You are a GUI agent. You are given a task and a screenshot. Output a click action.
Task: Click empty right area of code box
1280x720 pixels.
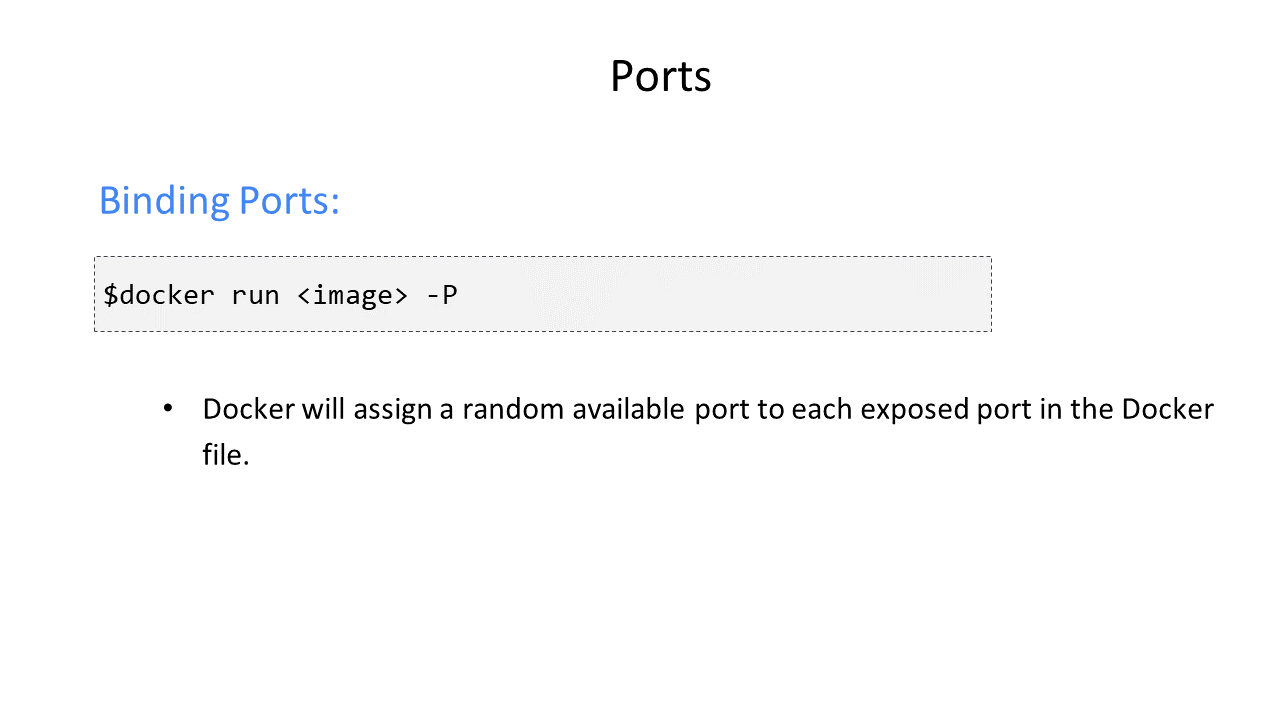[x=760, y=294]
